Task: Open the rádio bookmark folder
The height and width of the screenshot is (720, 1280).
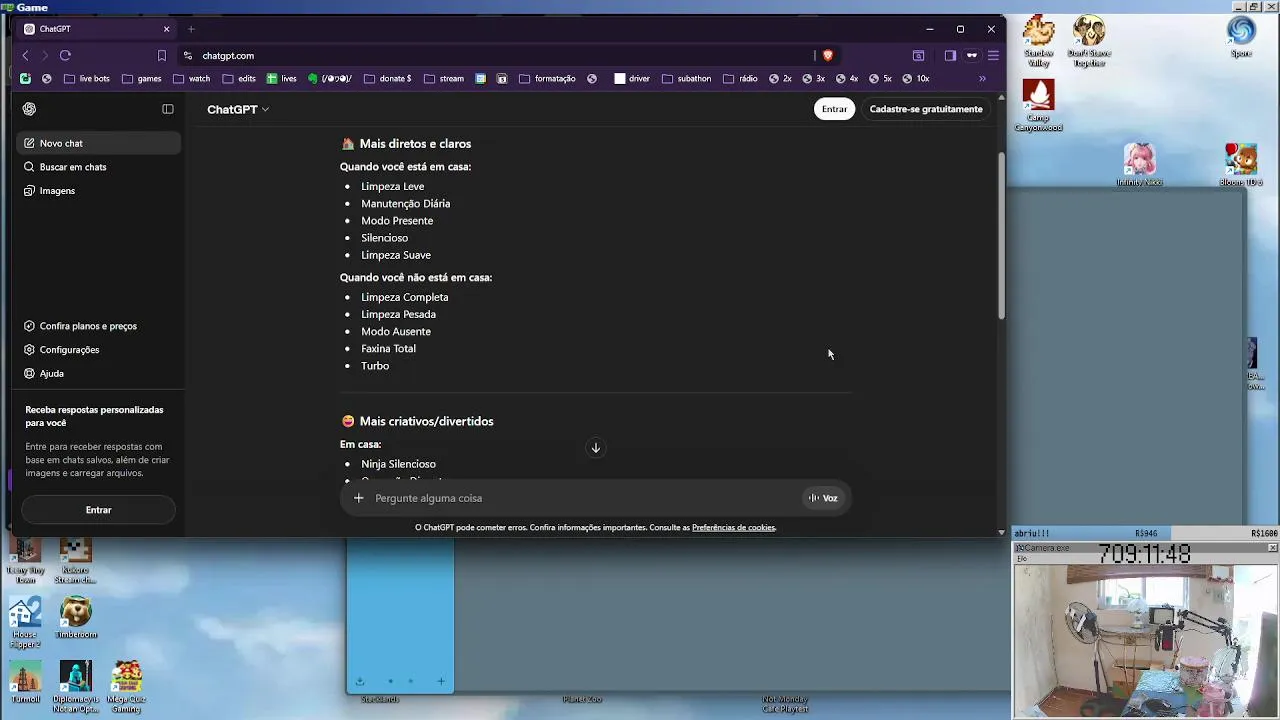Action: click(740, 79)
